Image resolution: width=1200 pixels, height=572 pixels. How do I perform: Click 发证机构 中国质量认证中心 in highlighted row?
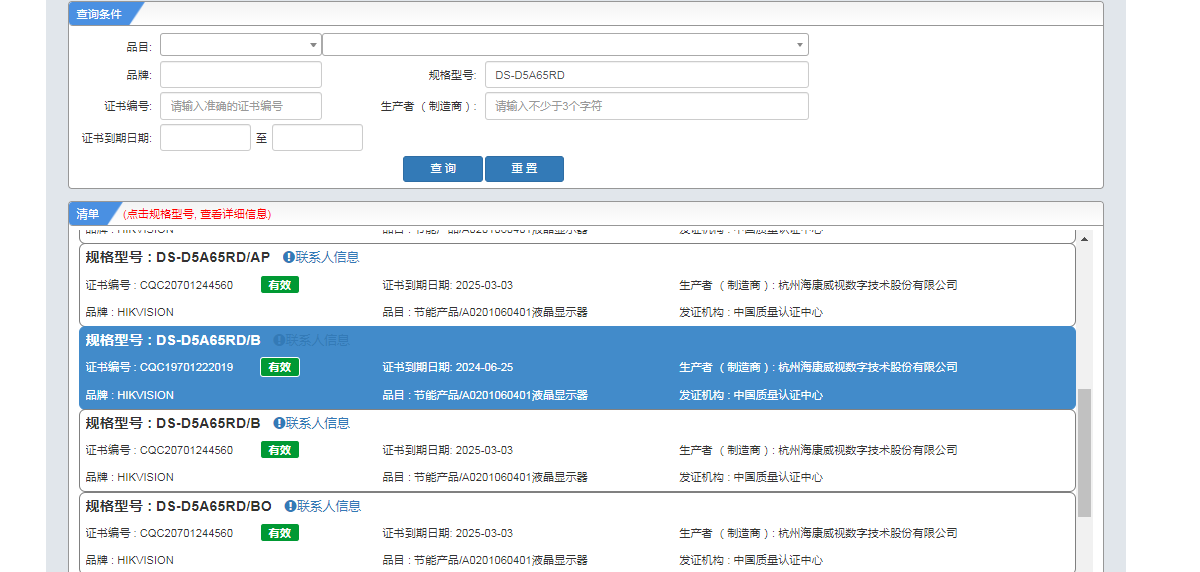[x=751, y=395]
